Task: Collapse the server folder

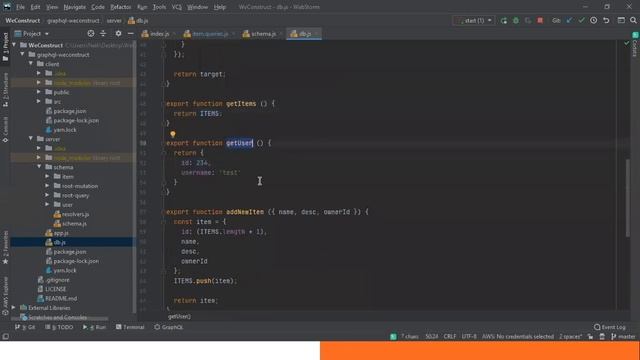Action: (x=31, y=139)
